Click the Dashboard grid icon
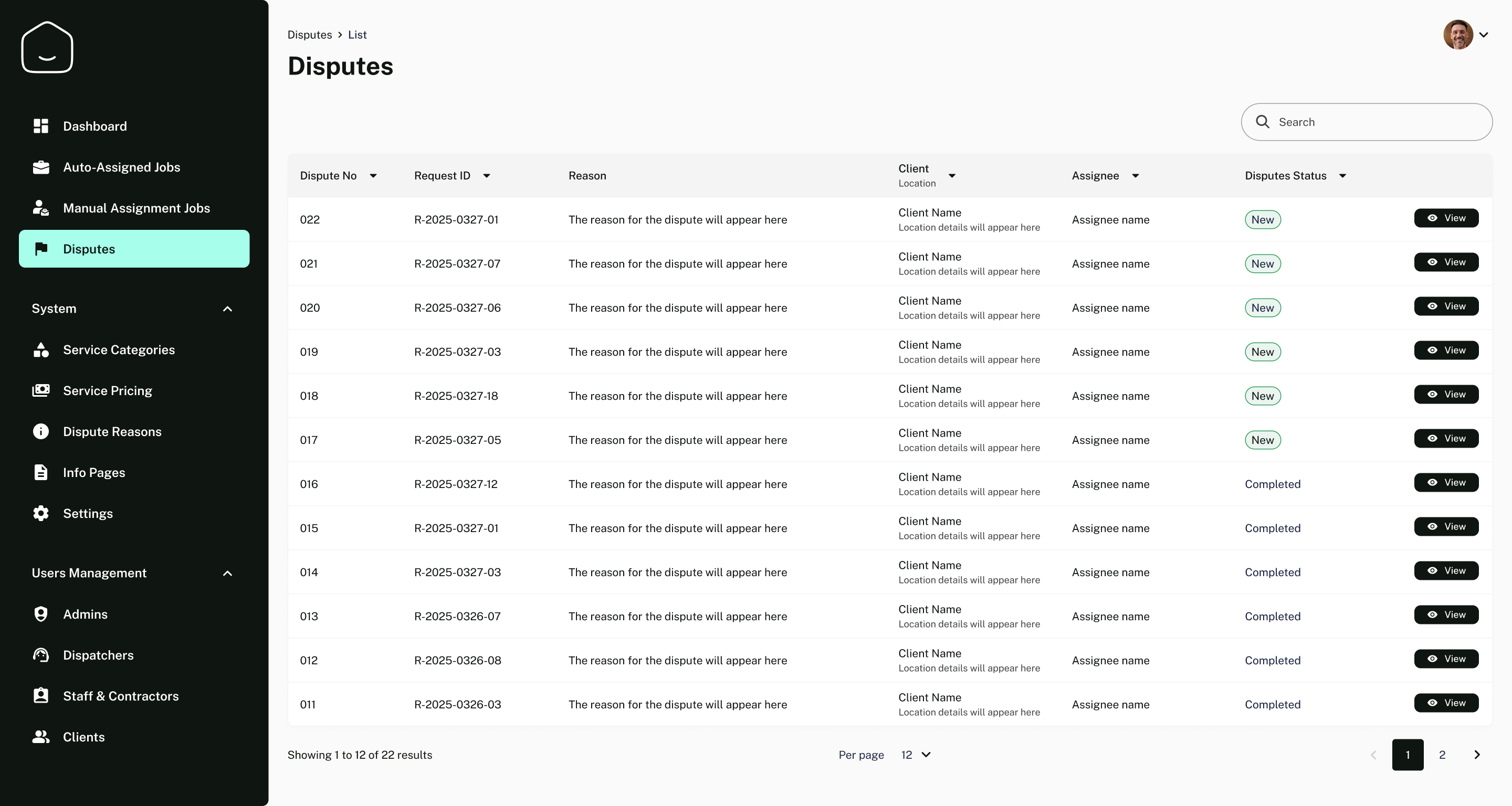1512x806 pixels. point(40,126)
